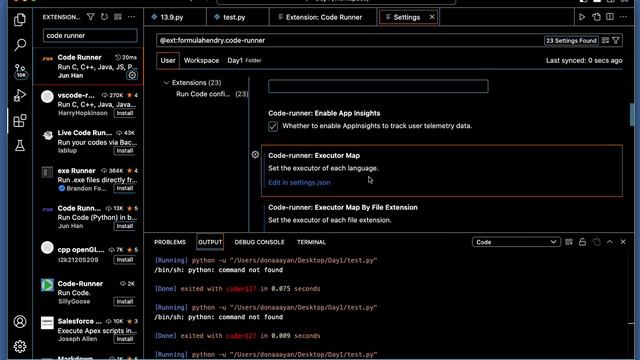Install the vscode-r... extension by HarryHopkinson
The height and width of the screenshot is (360, 640).
pos(124,113)
